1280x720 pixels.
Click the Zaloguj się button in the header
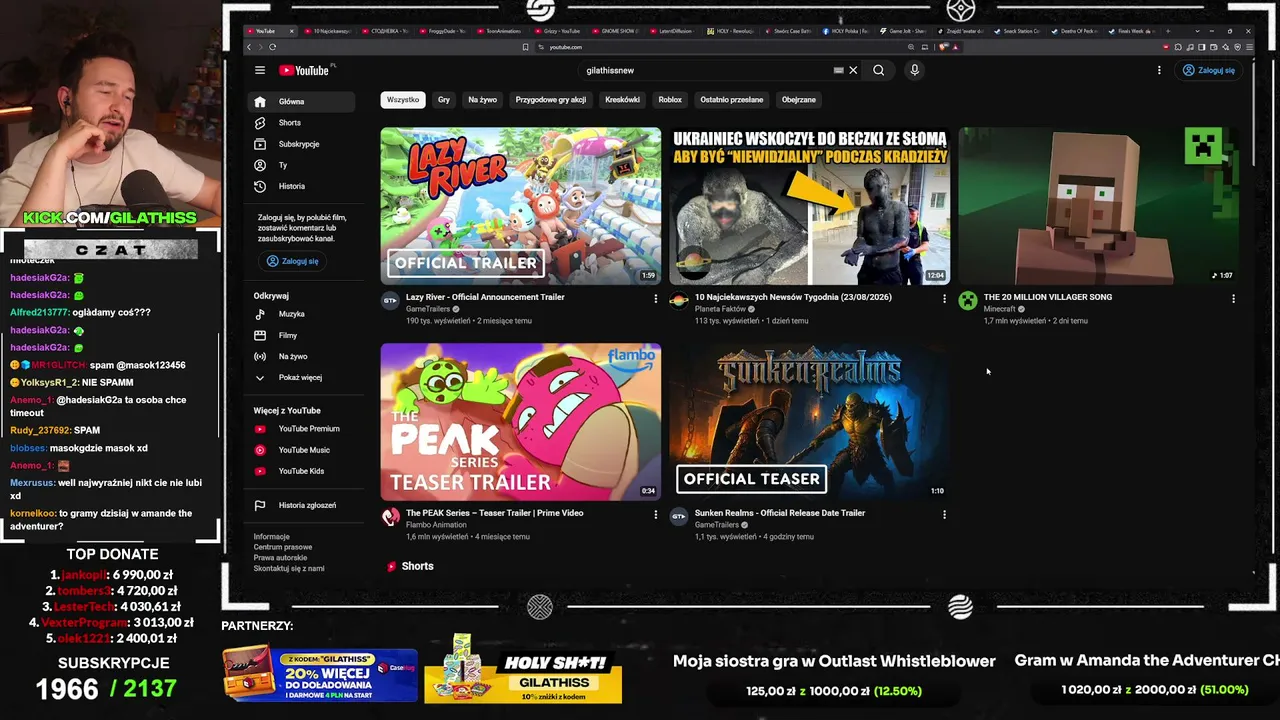coord(1208,70)
